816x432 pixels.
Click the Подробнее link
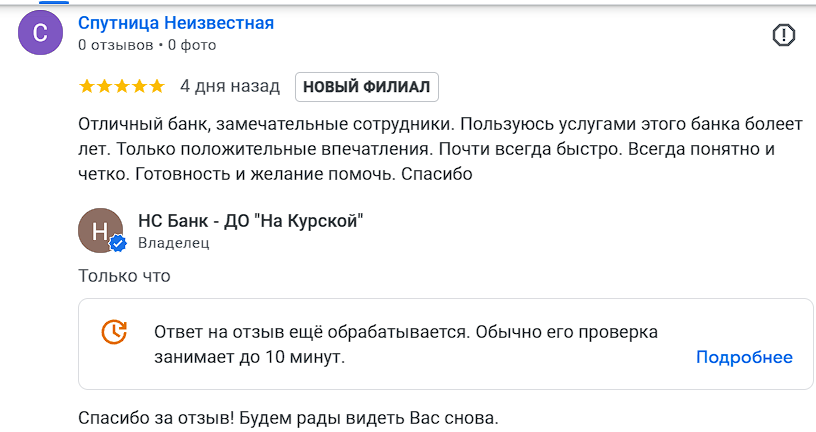tap(744, 357)
